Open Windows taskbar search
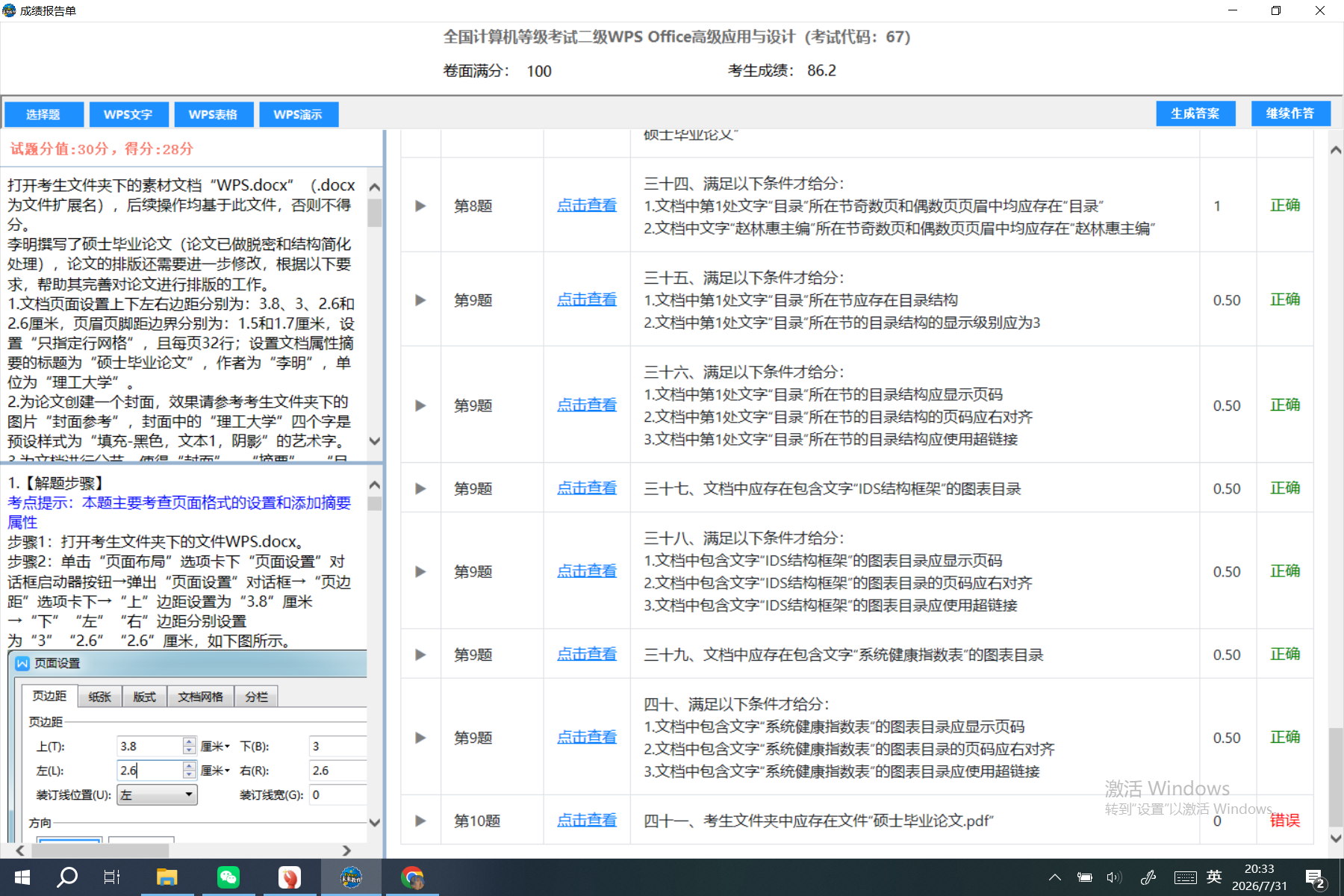 [x=67, y=877]
